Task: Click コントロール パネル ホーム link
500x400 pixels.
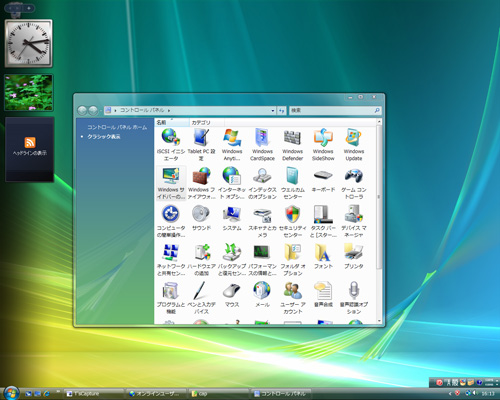Action: [x=117, y=127]
